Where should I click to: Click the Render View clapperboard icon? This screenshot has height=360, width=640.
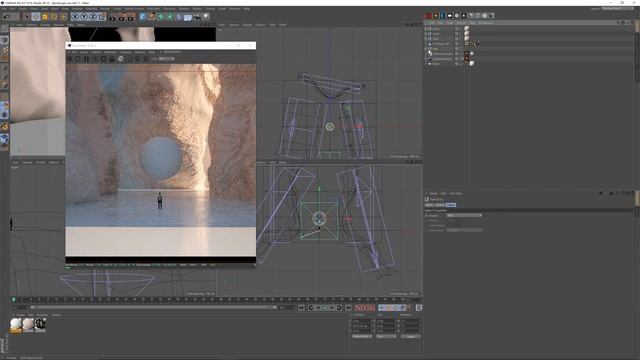point(113,17)
